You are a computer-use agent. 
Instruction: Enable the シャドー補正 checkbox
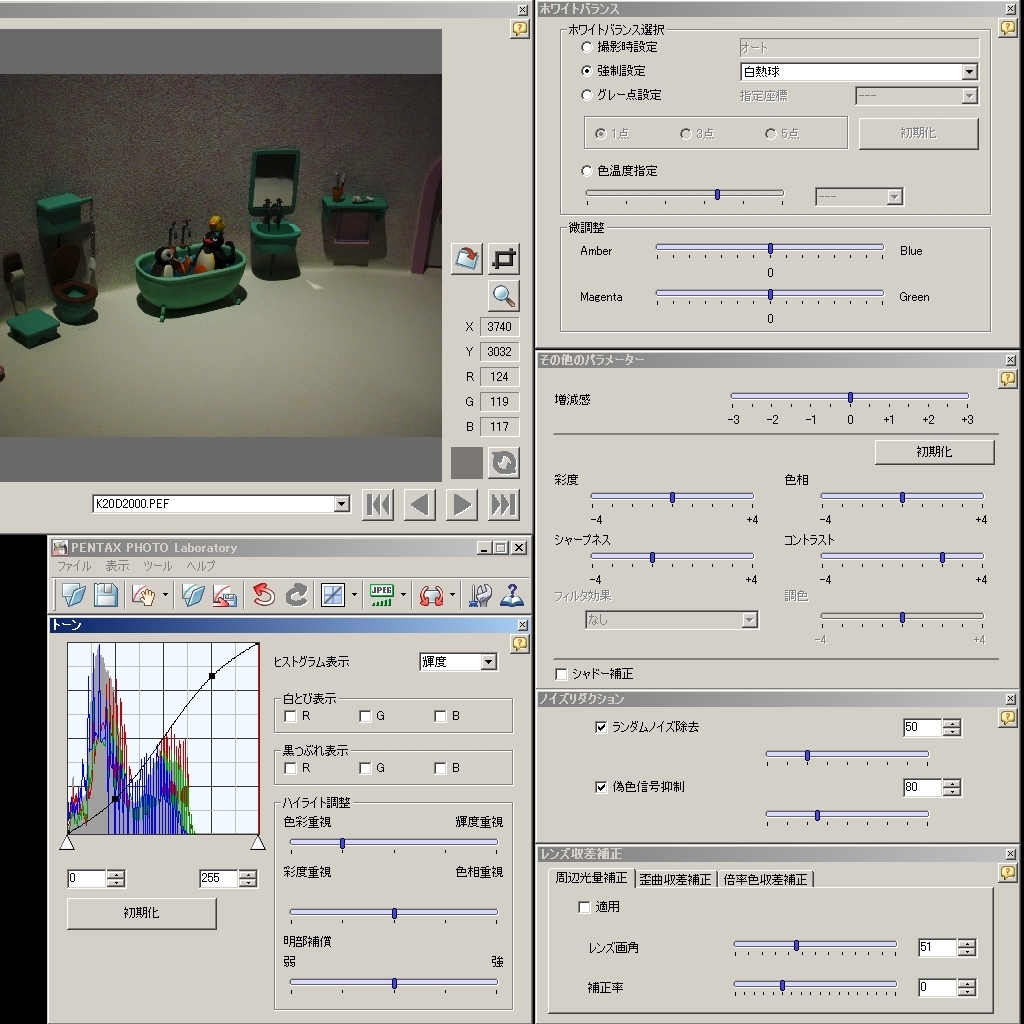click(561, 674)
